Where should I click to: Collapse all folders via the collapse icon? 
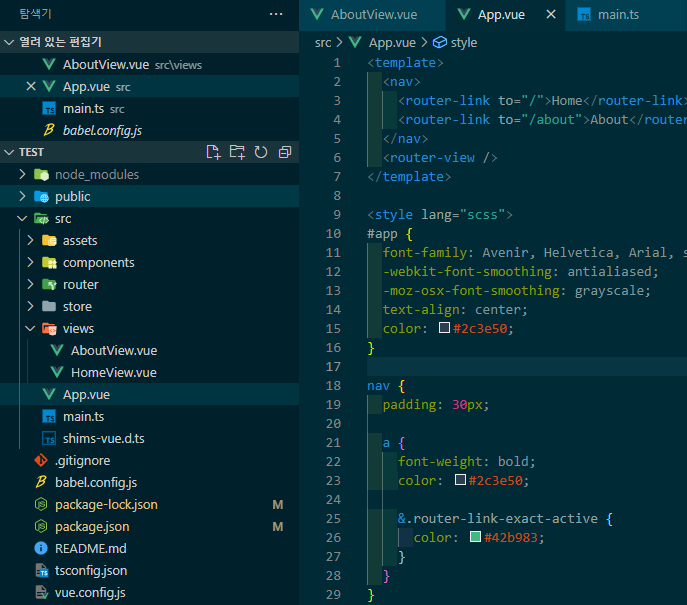285,152
